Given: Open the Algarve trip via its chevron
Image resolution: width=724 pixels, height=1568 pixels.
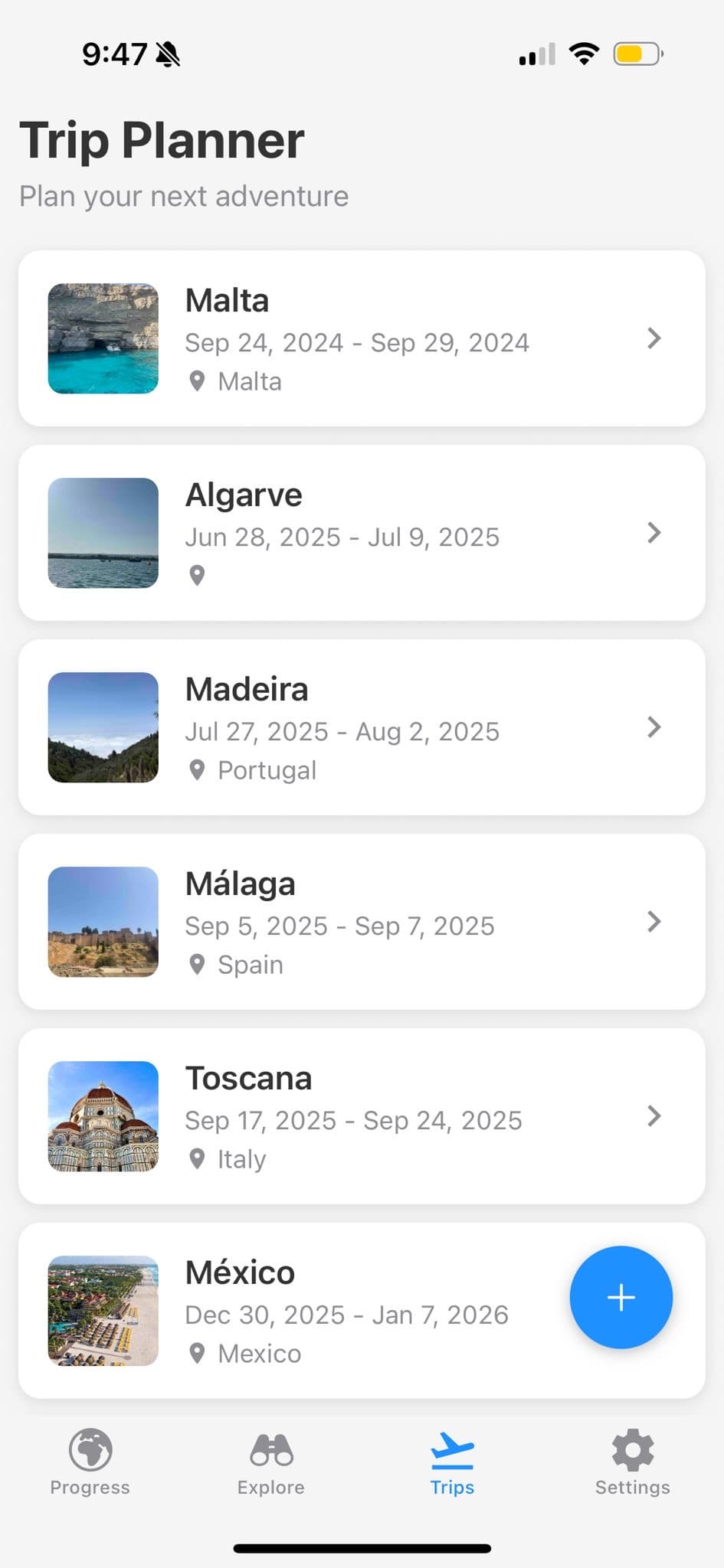Looking at the screenshot, I should [x=654, y=533].
